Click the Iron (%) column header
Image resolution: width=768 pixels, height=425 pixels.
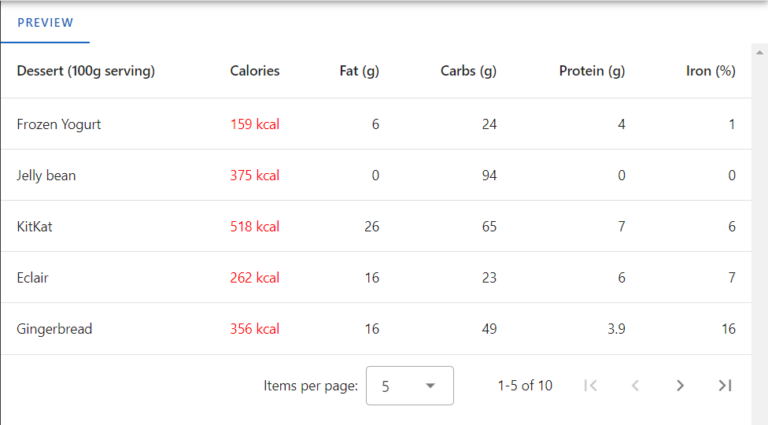[x=711, y=71]
